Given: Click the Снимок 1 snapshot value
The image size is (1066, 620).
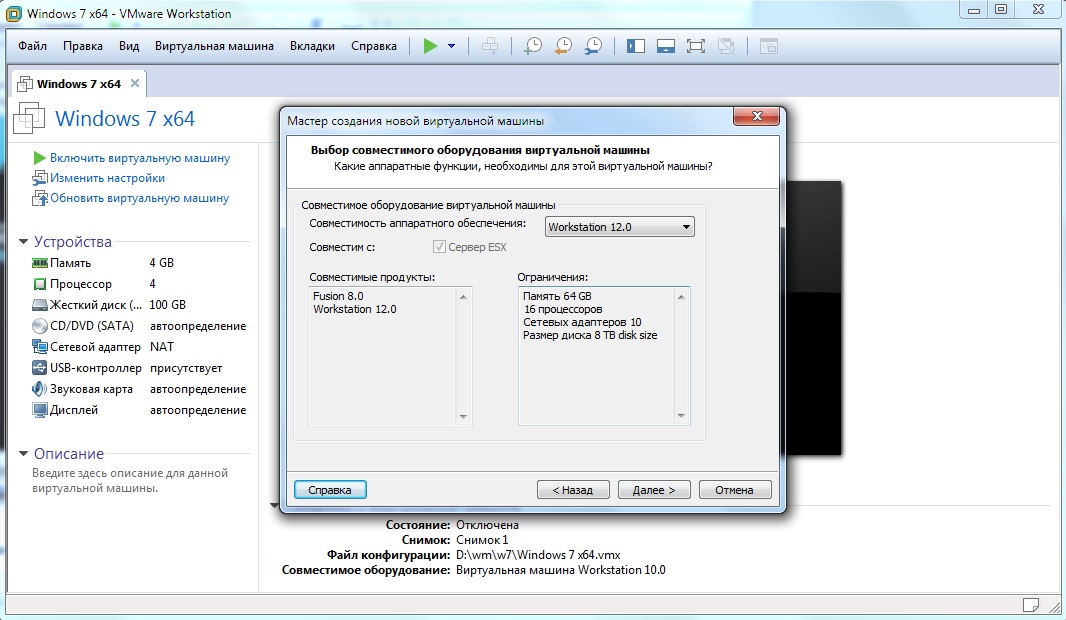Looking at the screenshot, I should [x=482, y=540].
